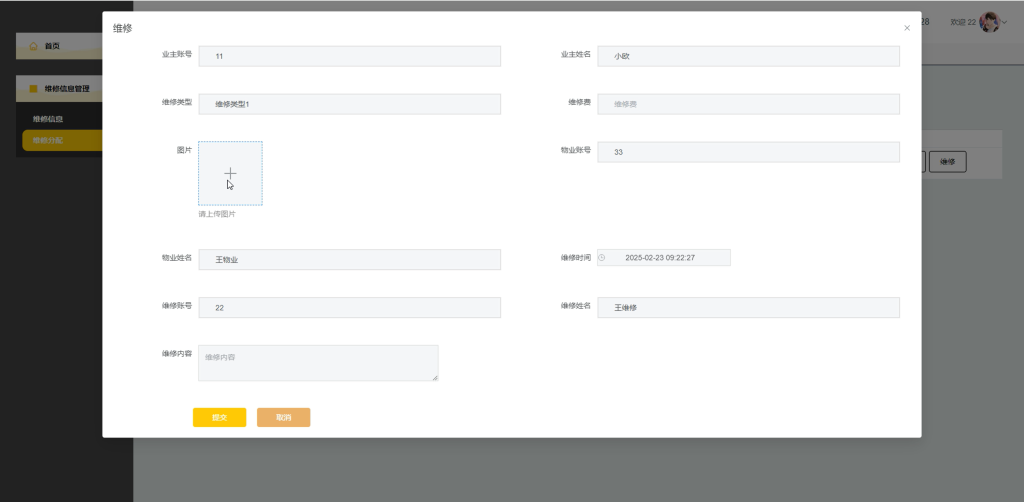Click the home icon beside 首页
The image size is (1024, 502).
34,46
